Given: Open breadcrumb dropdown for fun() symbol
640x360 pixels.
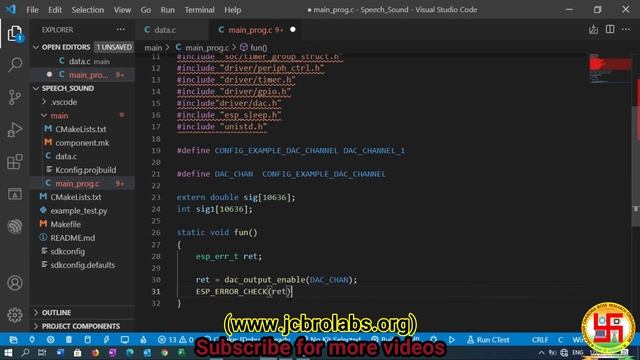Looking at the screenshot, I should [253, 48].
